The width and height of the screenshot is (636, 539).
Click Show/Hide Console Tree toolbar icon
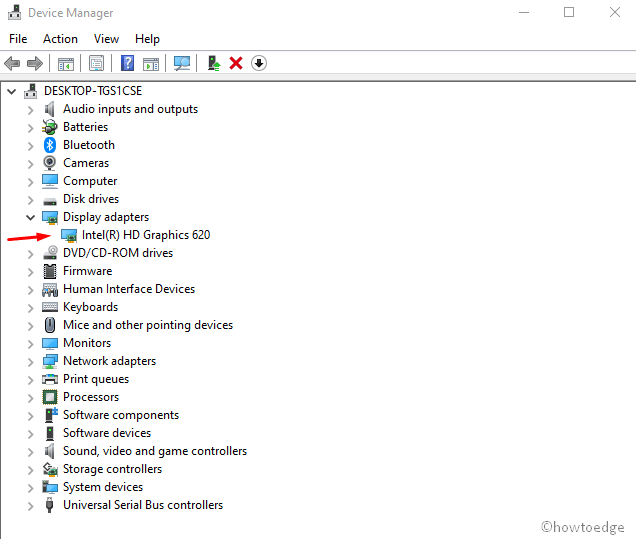pyautogui.click(x=66, y=63)
